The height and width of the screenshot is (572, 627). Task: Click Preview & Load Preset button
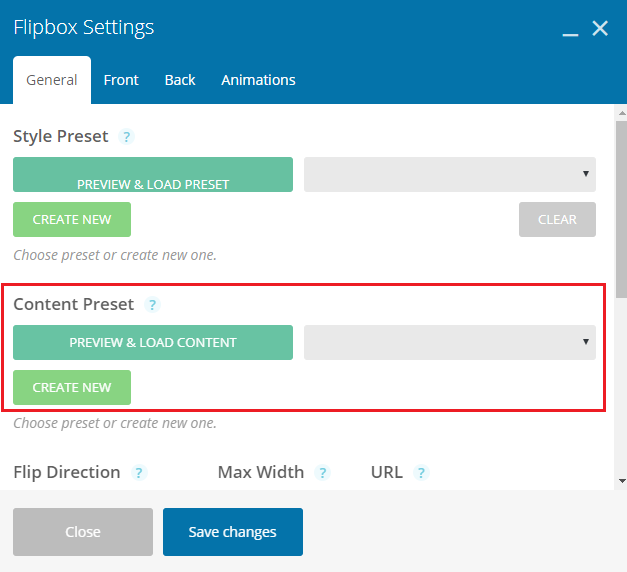coord(153,174)
